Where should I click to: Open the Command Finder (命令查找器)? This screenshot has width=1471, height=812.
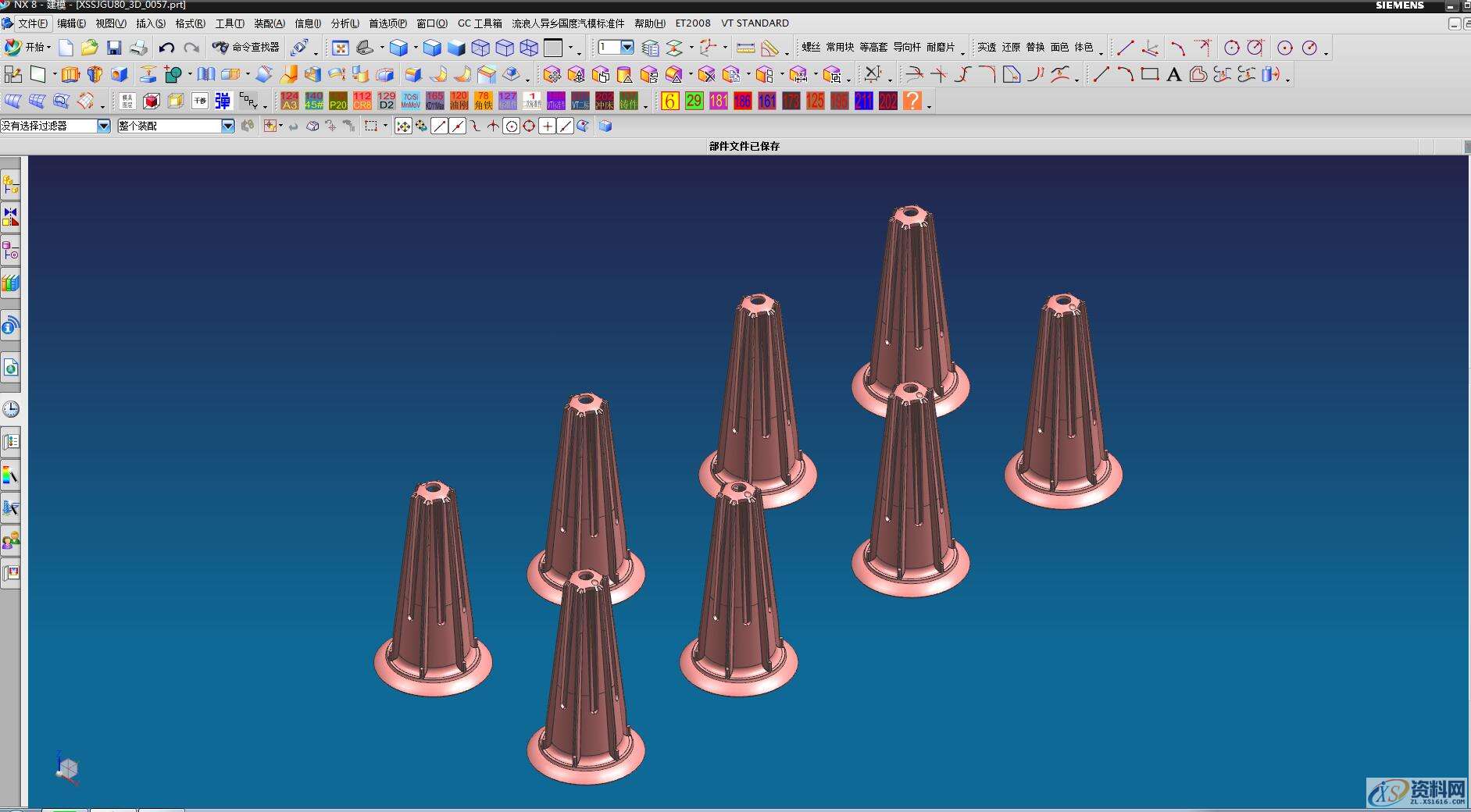246,48
